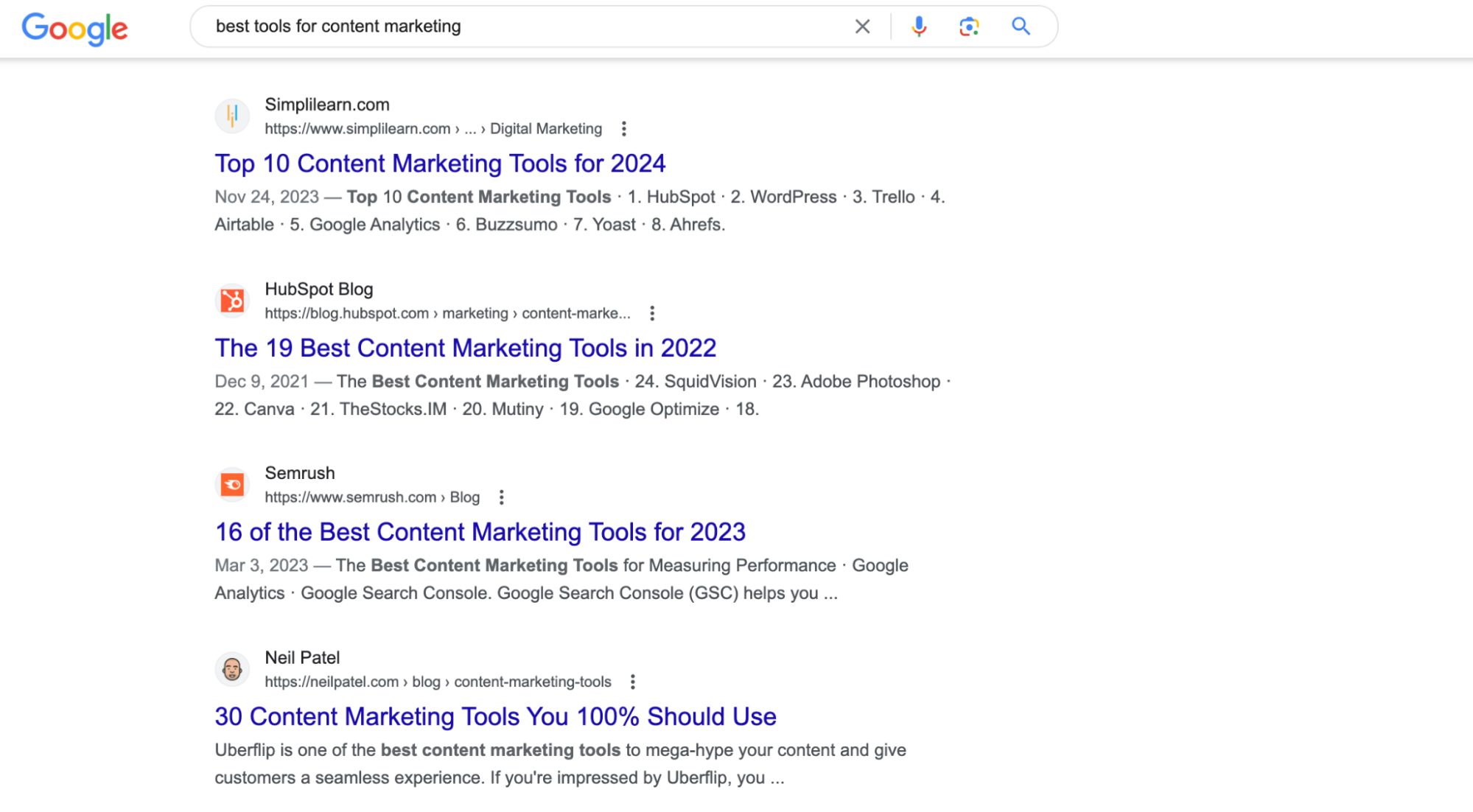Click the HubSpot Blog site name
The image size is (1473, 812).
pos(319,289)
